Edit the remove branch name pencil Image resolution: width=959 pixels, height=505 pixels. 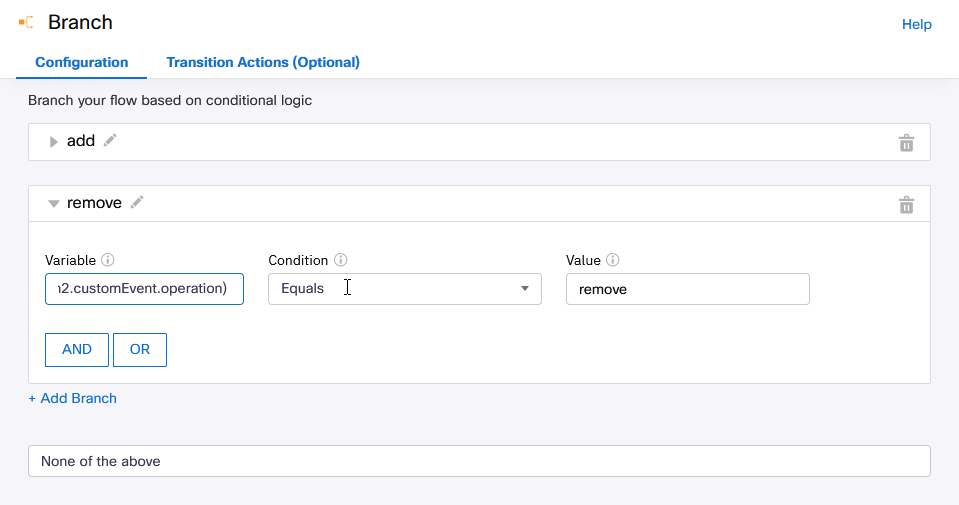click(x=137, y=203)
